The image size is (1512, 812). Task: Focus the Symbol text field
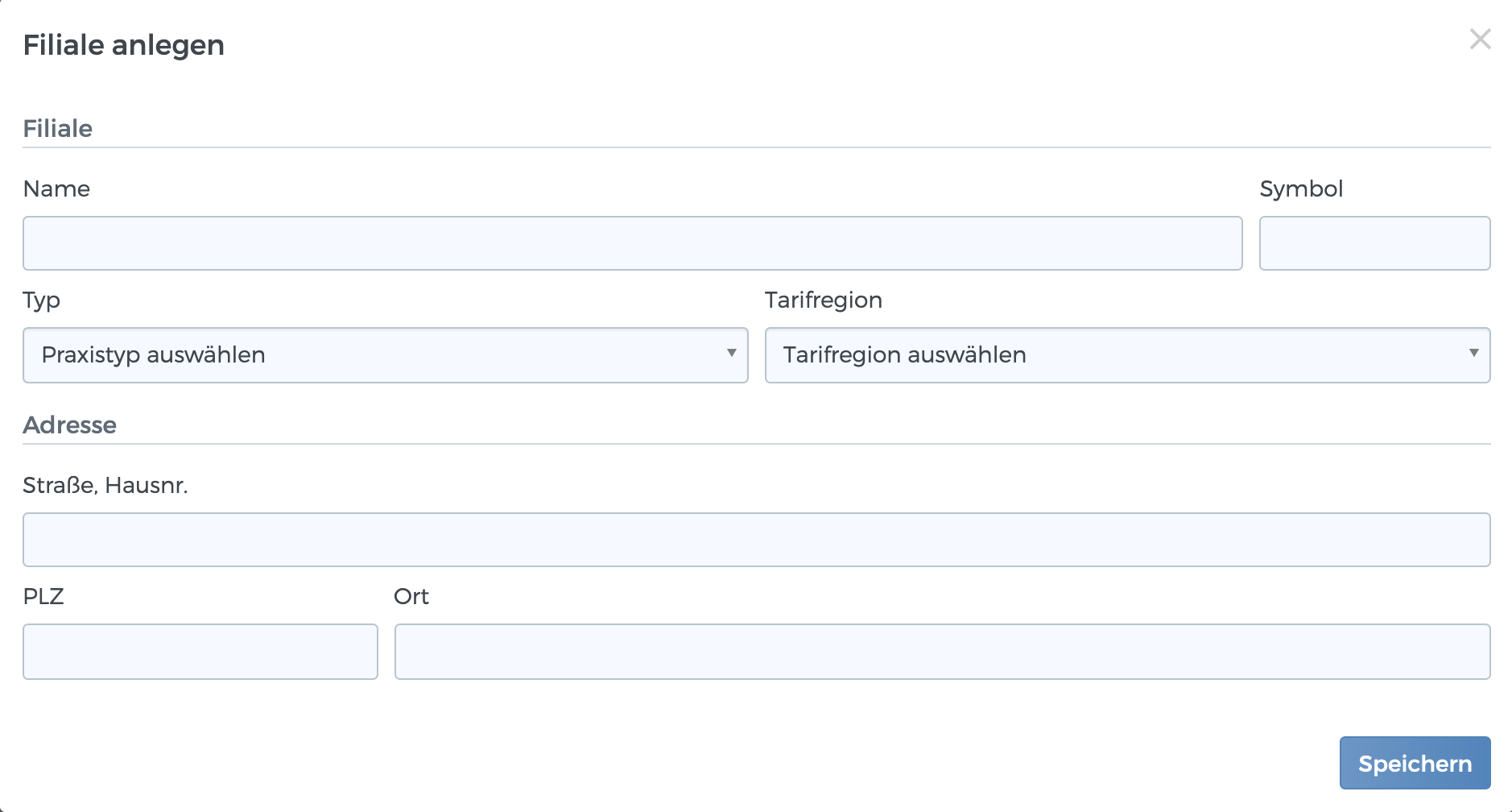coord(1374,243)
